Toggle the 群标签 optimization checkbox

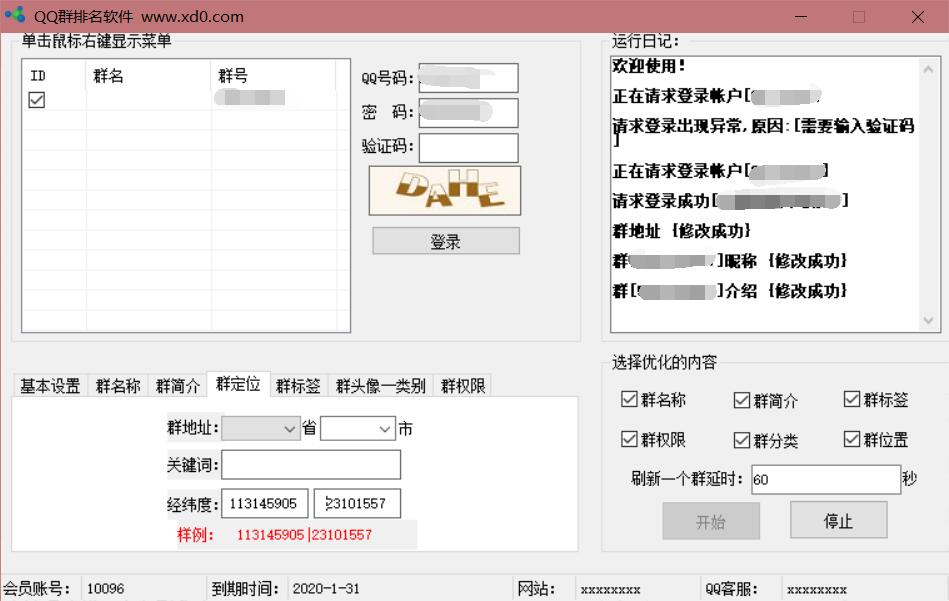pyautogui.click(x=852, y=399)
